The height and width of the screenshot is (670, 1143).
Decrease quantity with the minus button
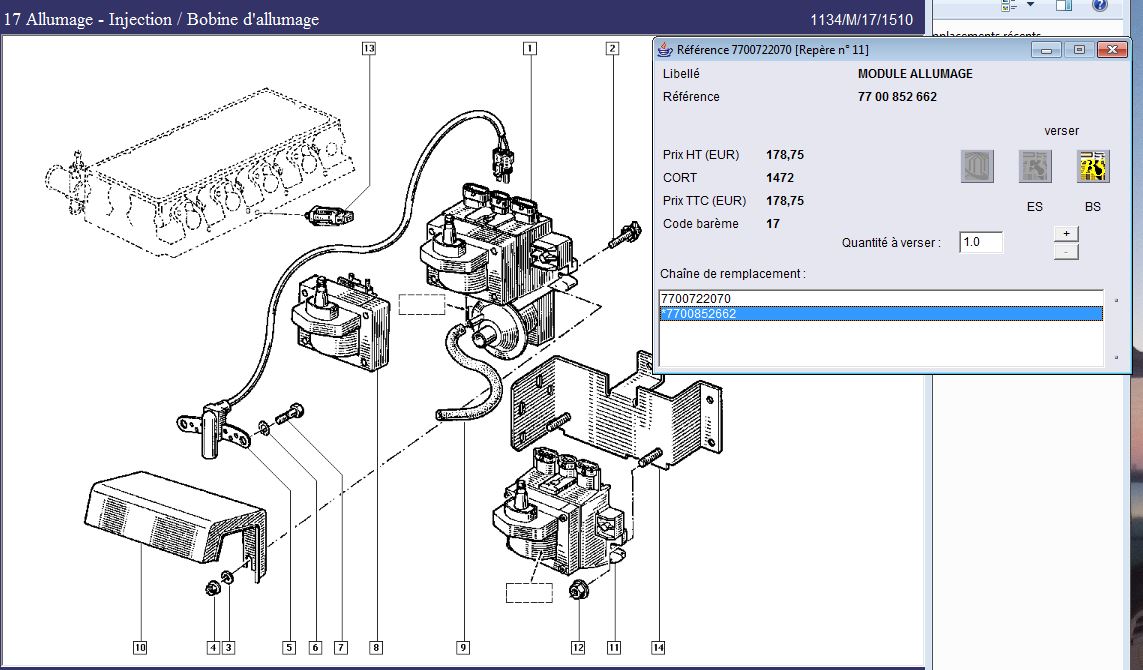tap(1066, 251)
